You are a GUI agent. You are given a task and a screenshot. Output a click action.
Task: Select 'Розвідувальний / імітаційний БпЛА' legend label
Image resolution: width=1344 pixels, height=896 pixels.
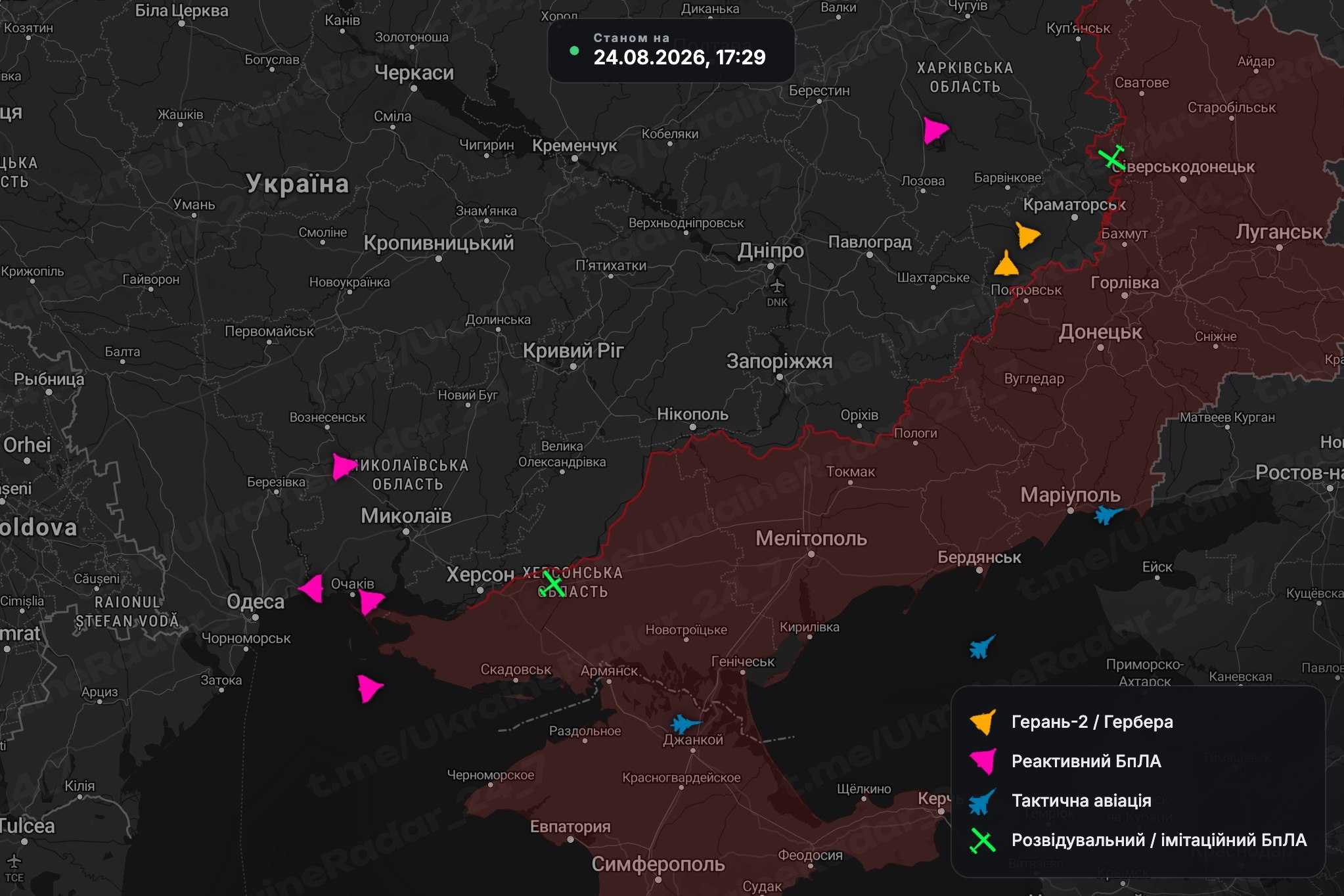click(x=1159, y=840)
